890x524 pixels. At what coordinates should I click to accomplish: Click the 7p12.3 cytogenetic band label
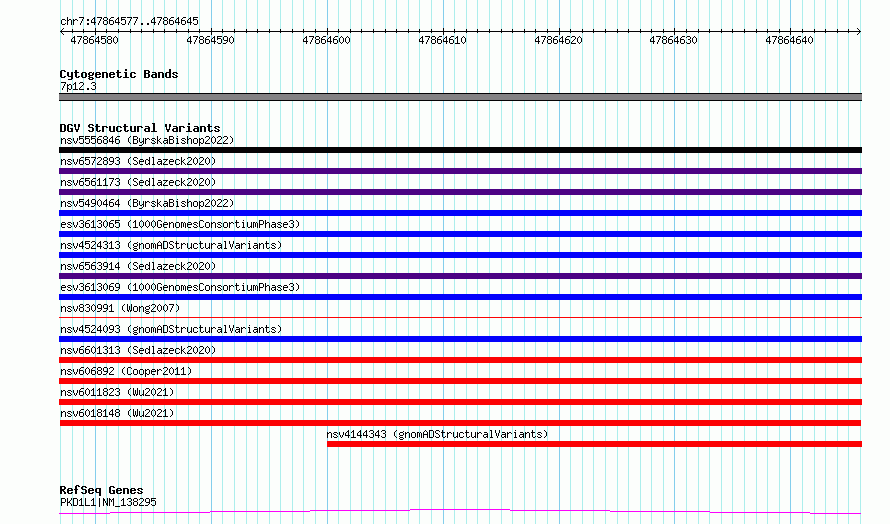coord(78,86)
